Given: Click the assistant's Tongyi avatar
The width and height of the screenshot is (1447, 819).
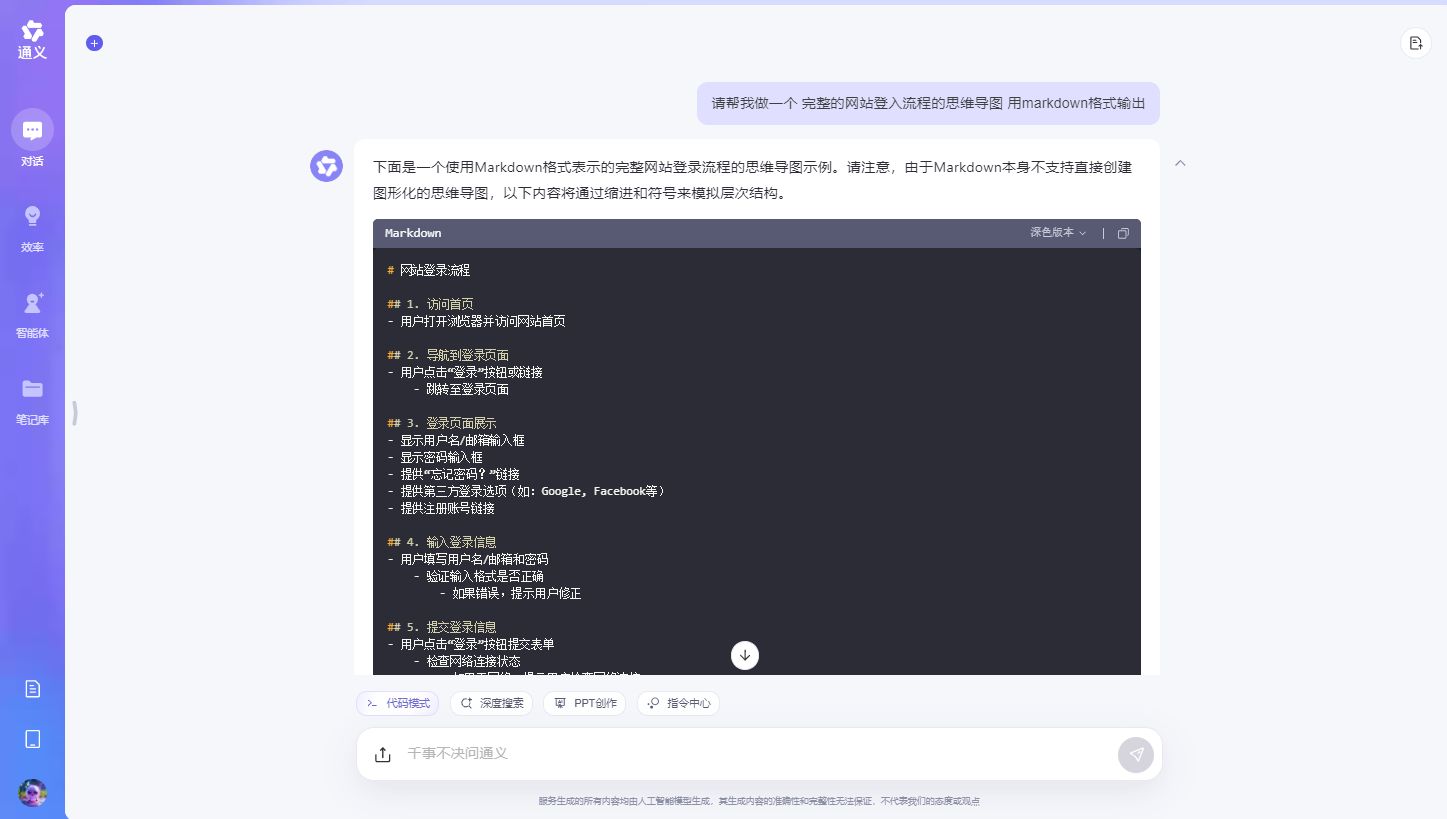Looking at the screenshot, I should pyautogui.click(x=327, y=166).
